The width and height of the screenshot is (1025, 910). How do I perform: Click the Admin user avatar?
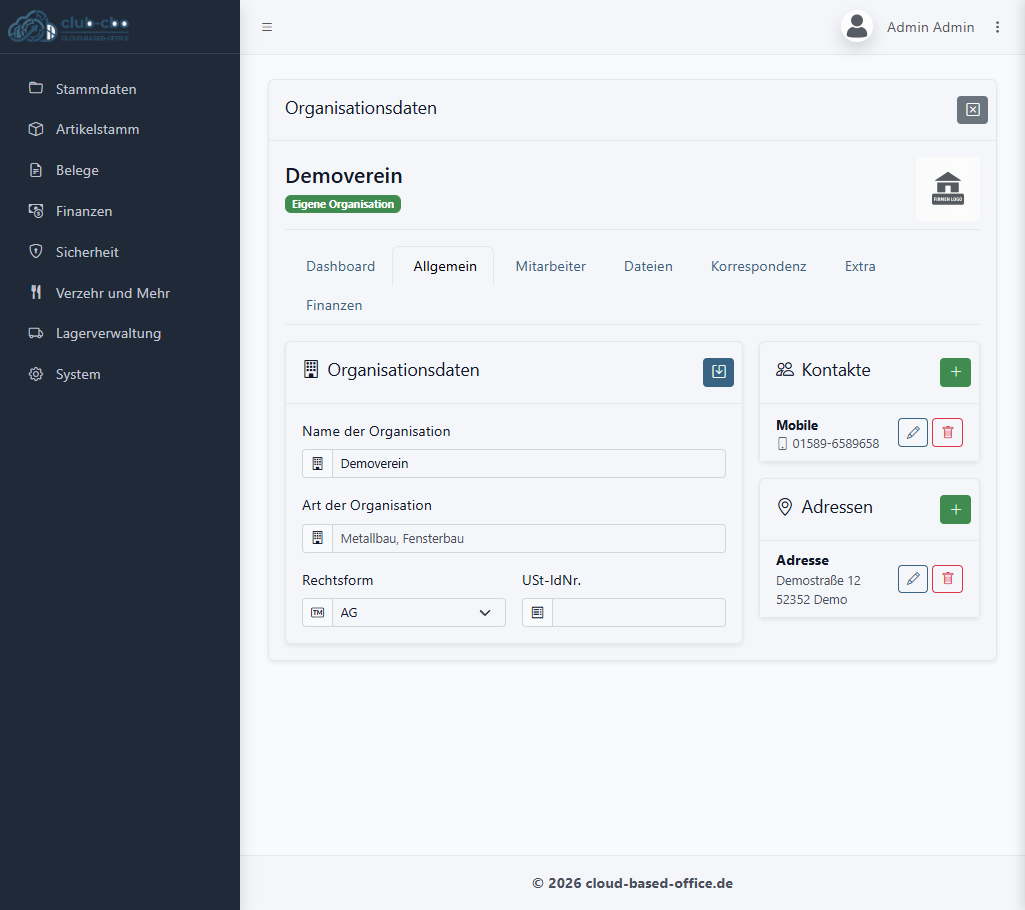pyautogui.click(x=856, y=27)
